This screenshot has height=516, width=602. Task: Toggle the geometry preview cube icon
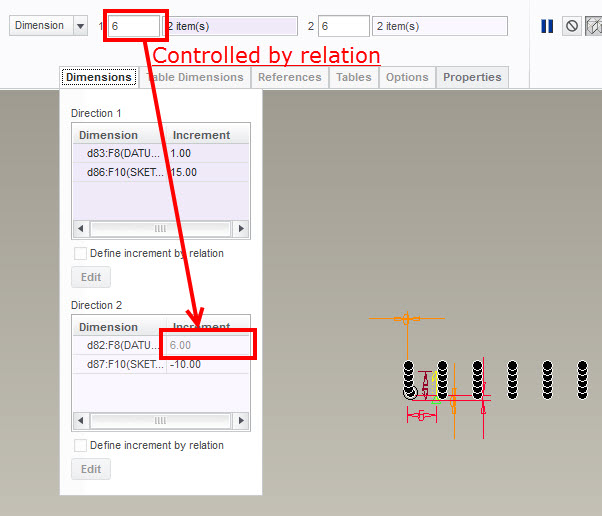click(594, 26)
